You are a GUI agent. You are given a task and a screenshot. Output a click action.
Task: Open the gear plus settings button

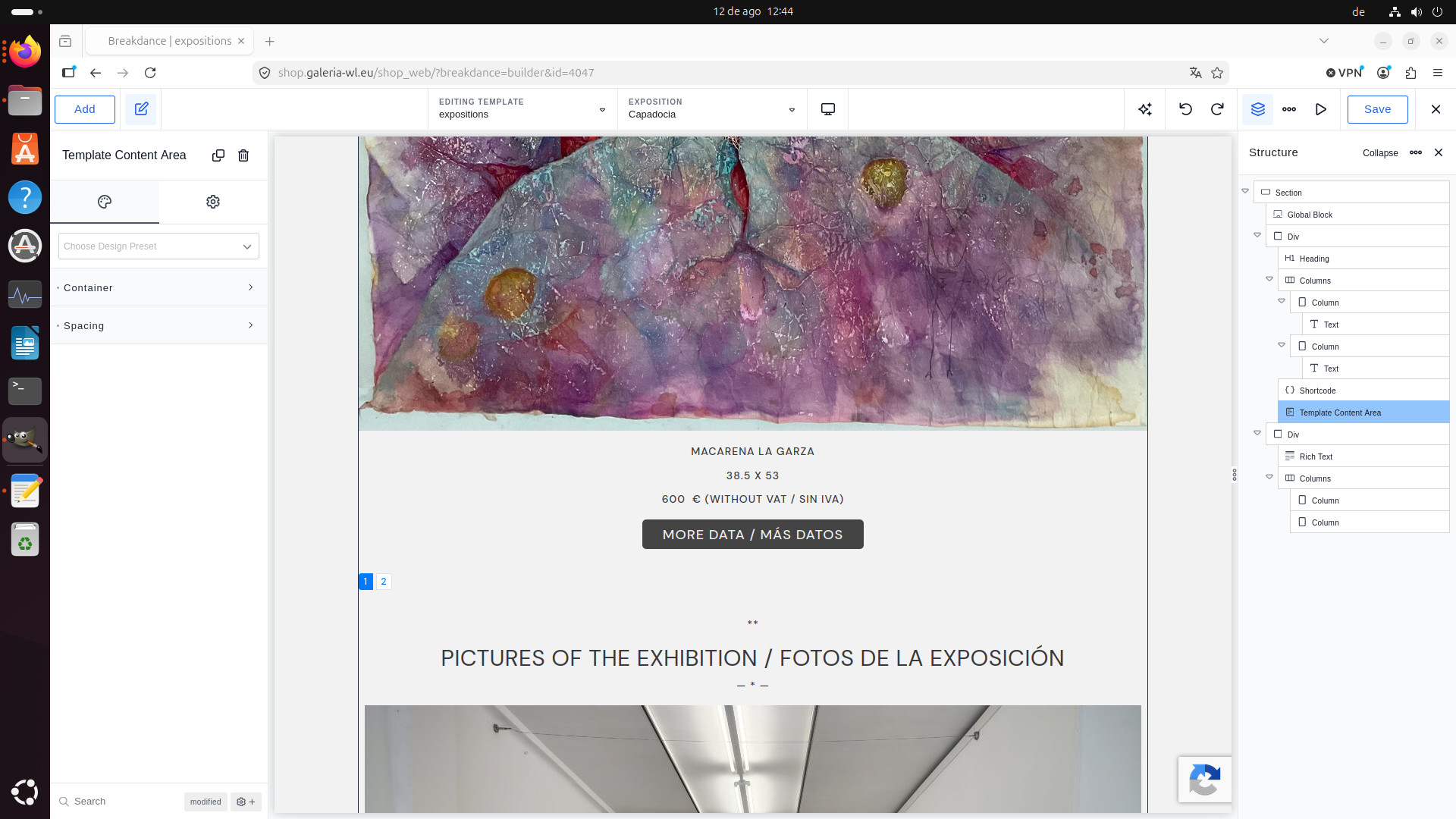click(246, 802)
